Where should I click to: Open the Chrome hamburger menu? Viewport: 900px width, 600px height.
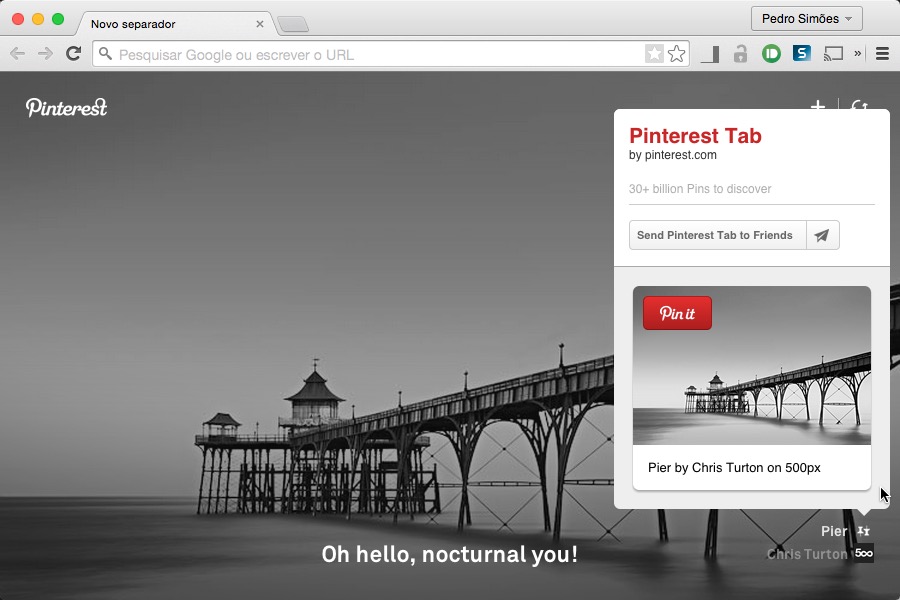(x=882, y=54)
